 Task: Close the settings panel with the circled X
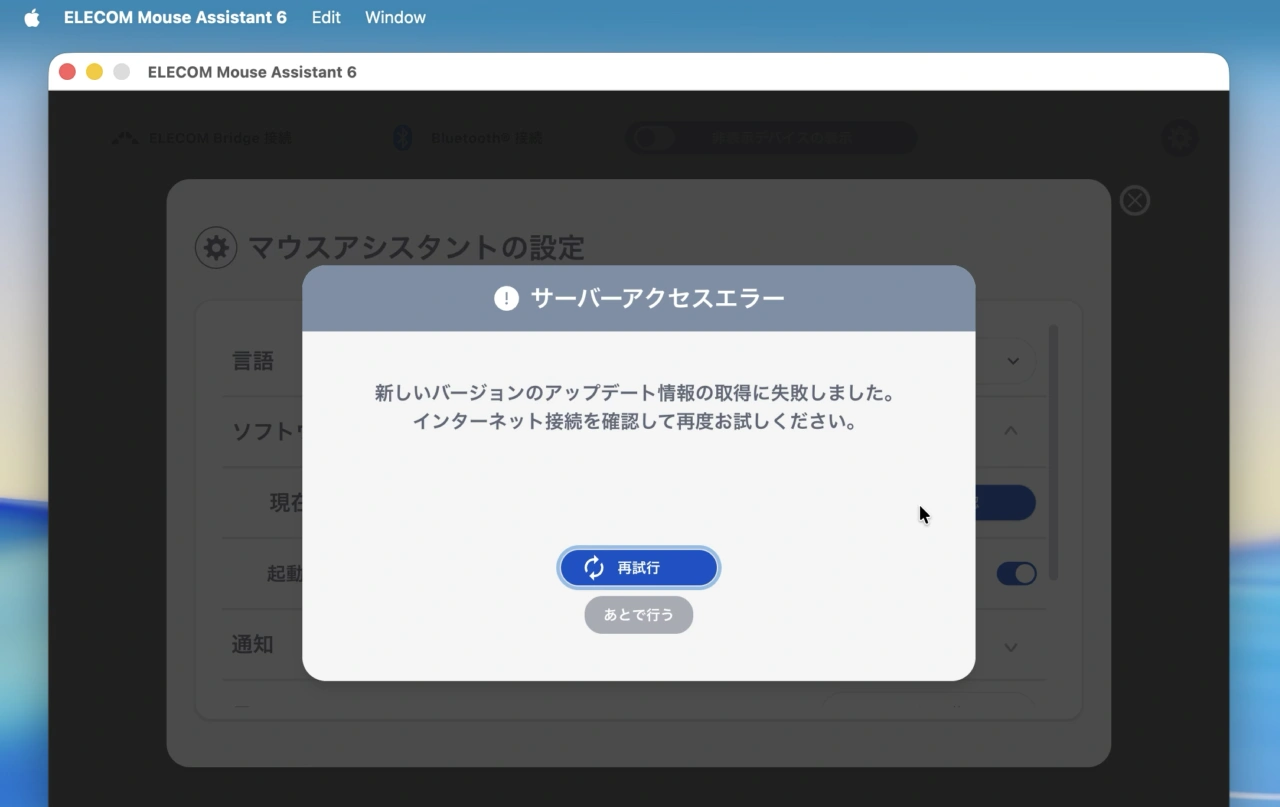point(1135,201)
